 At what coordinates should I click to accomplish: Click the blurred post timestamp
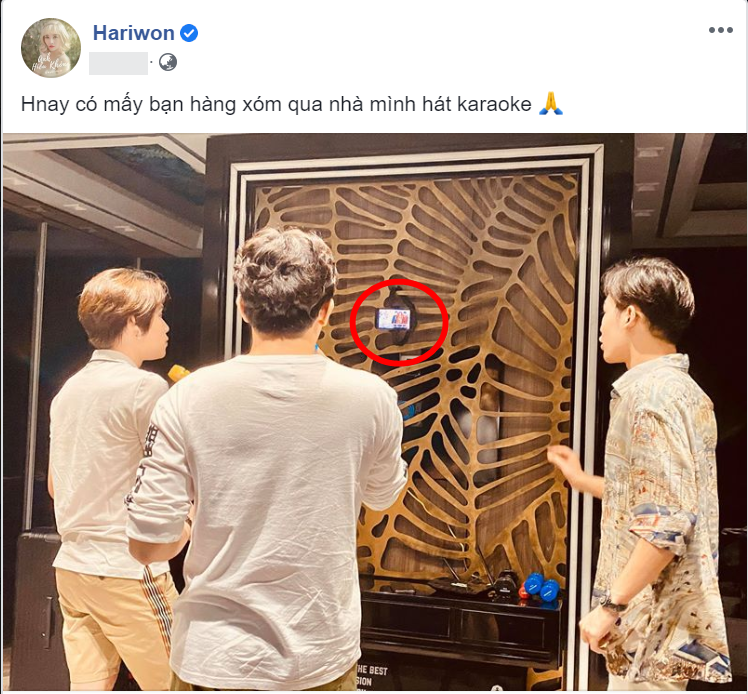coord(118,63)
